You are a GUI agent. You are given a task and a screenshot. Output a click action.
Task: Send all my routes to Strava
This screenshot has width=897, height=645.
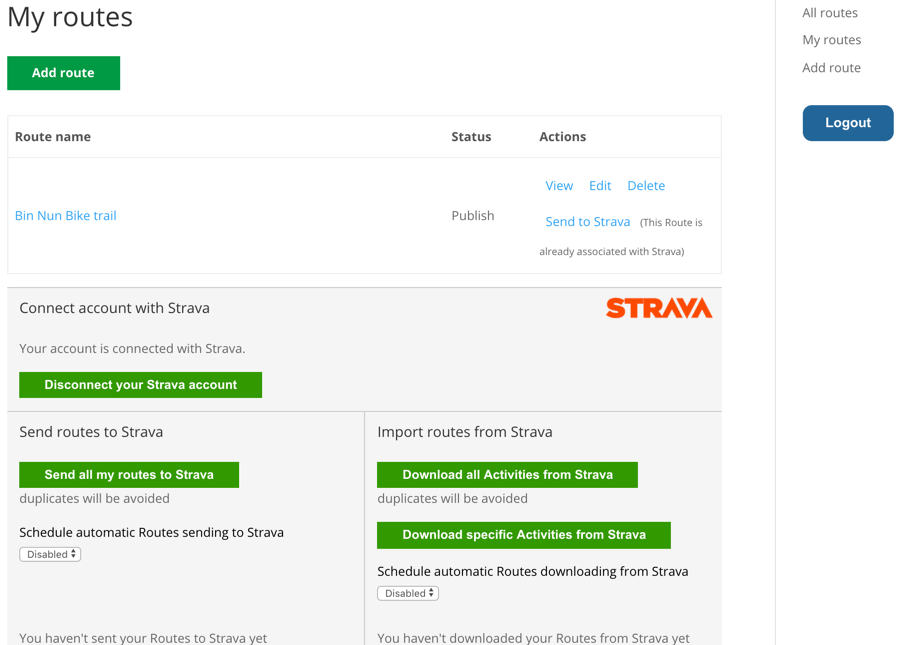129,475
